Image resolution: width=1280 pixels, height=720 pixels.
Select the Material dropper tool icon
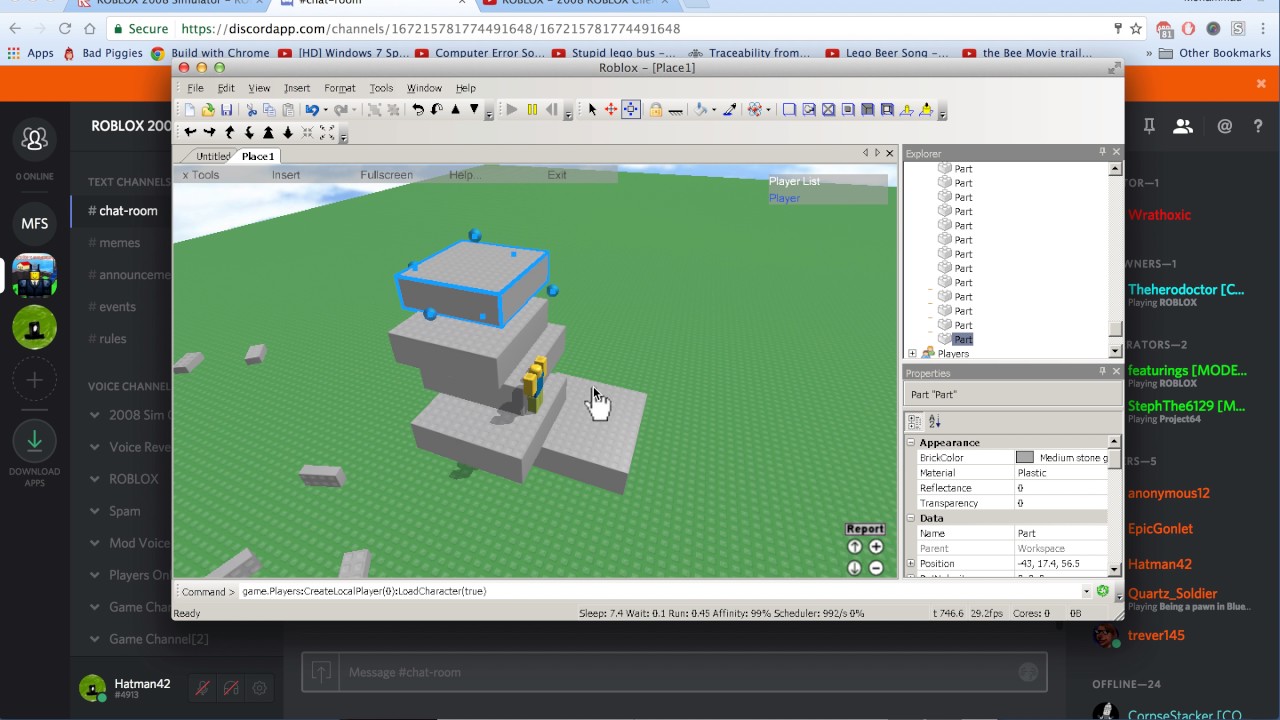[730, 110]
